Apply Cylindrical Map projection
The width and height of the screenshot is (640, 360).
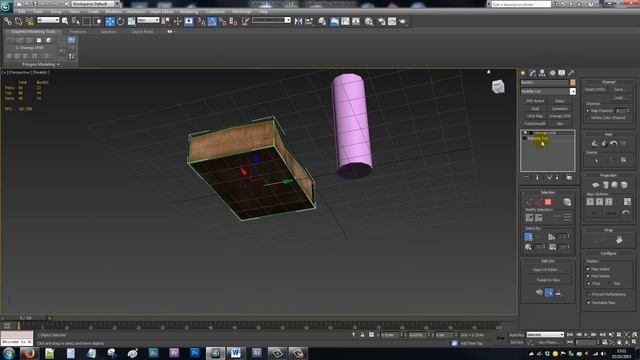[x=605, y=185]
